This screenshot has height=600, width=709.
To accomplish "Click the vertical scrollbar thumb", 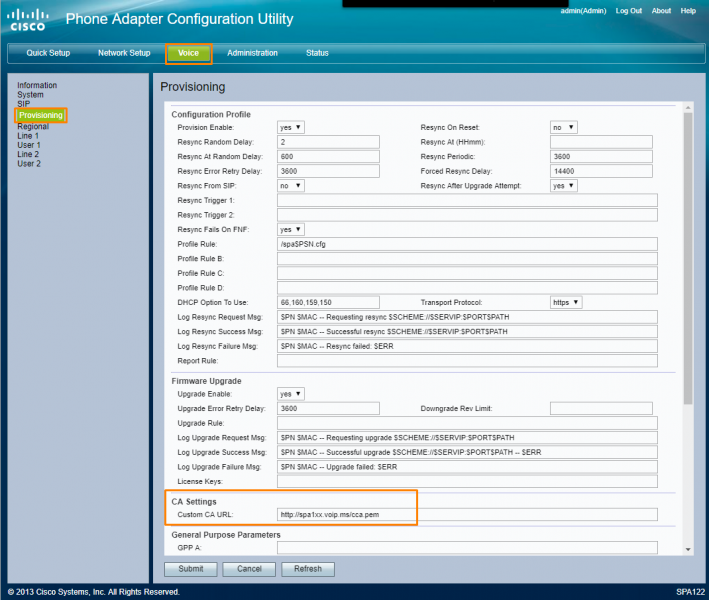I will click(688, 258).
